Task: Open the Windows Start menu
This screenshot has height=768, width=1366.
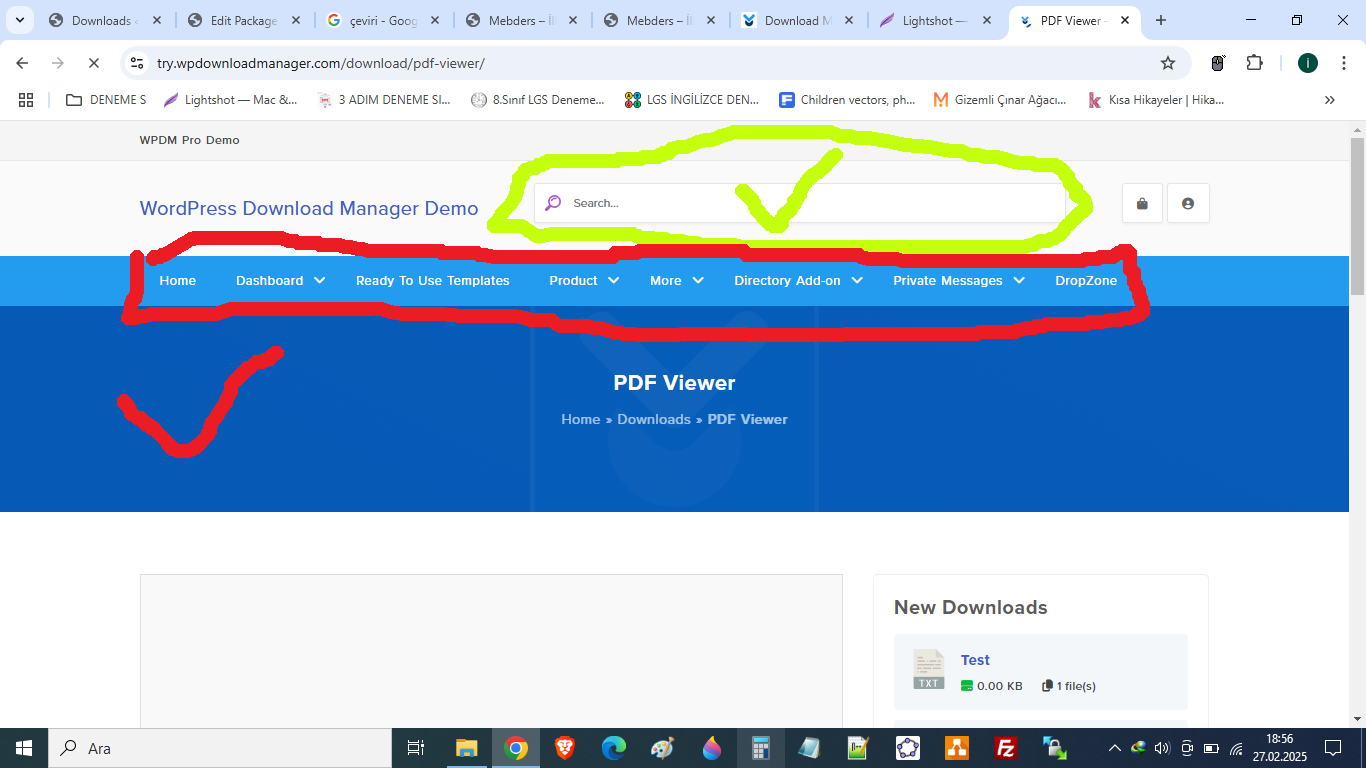Action: (24, 748)
